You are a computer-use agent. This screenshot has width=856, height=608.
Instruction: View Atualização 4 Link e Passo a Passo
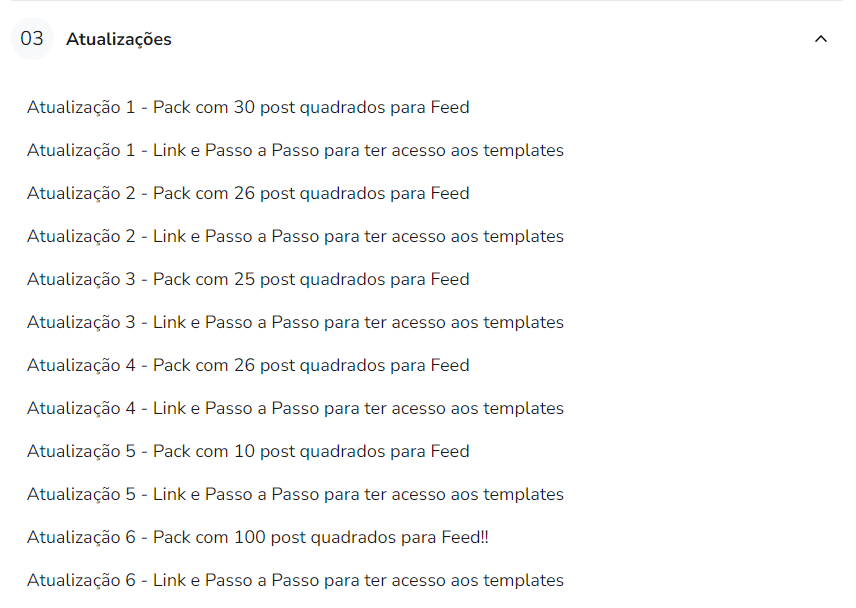point(295,408)
